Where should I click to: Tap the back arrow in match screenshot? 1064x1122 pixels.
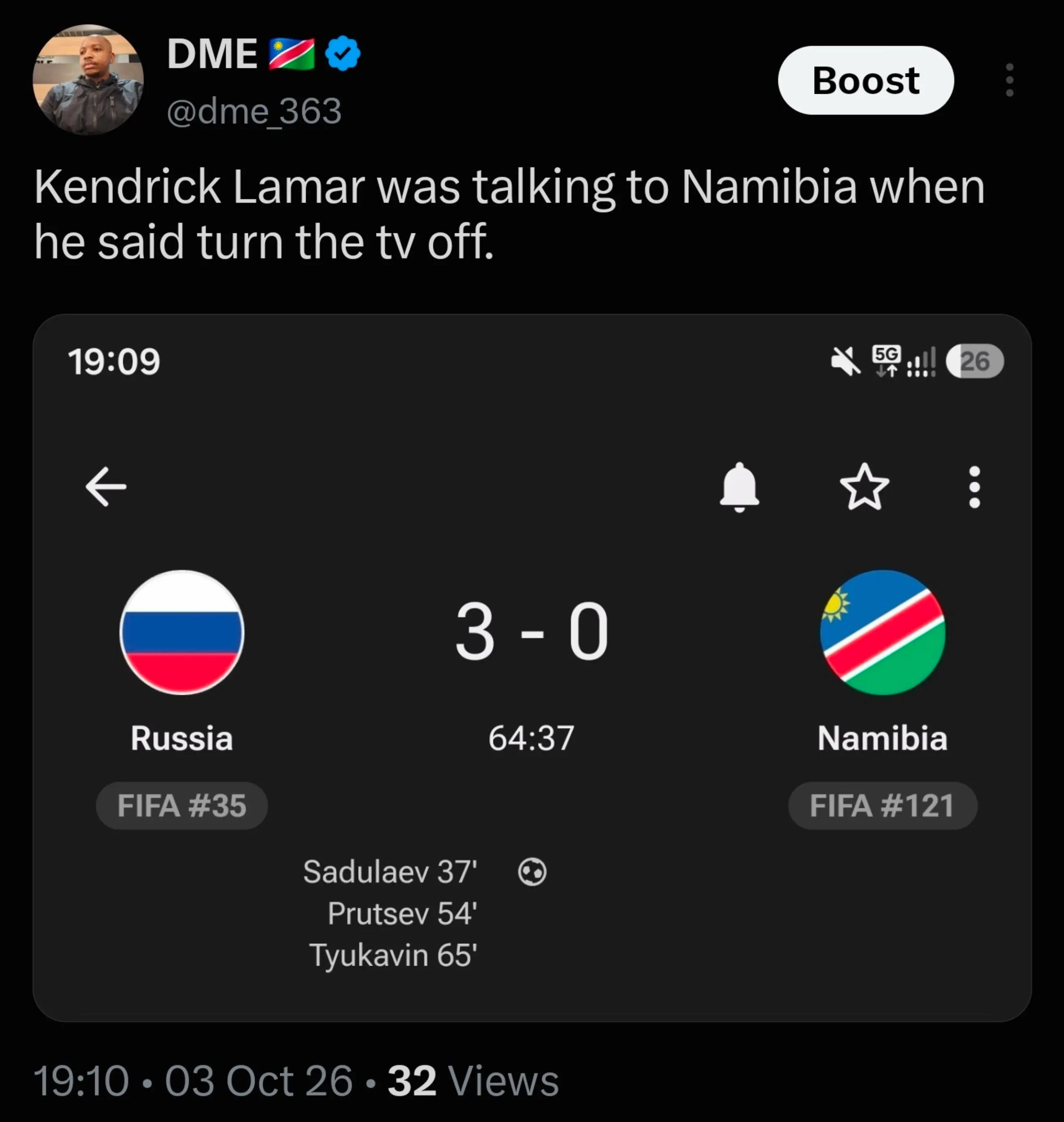click(x=106, y=487)
